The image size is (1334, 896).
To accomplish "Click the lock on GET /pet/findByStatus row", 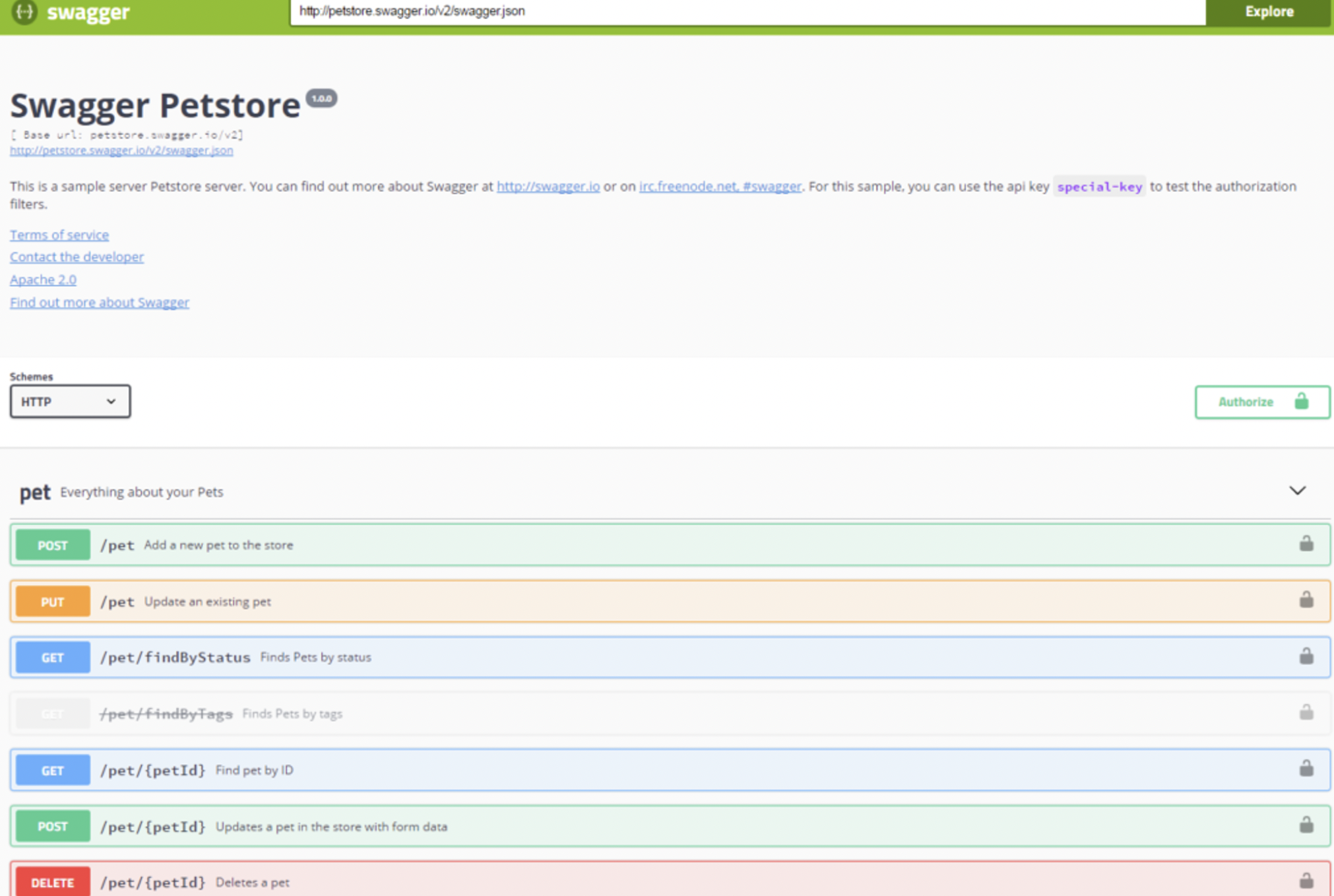I will click(x=1306, y=656).
